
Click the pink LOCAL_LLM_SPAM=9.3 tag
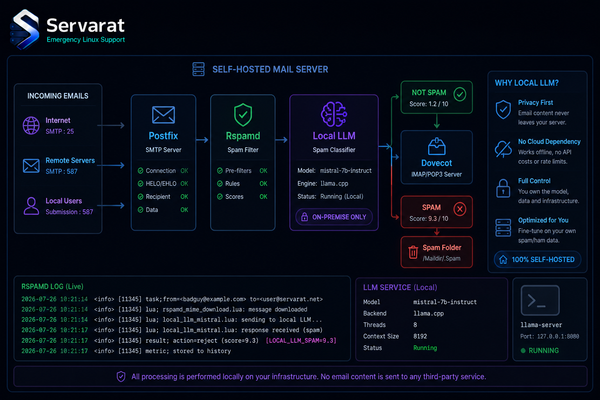coord(301,340)
